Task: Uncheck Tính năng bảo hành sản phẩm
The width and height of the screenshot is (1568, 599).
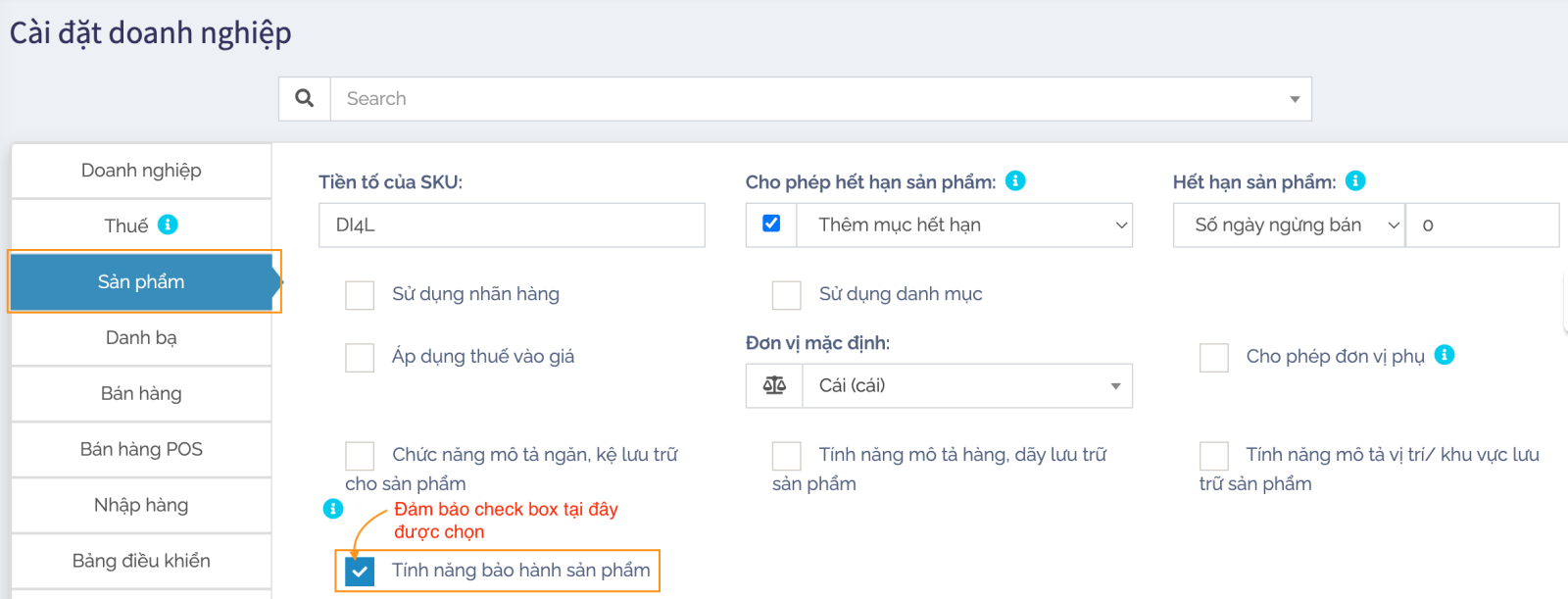Action: tap(360, 571)
